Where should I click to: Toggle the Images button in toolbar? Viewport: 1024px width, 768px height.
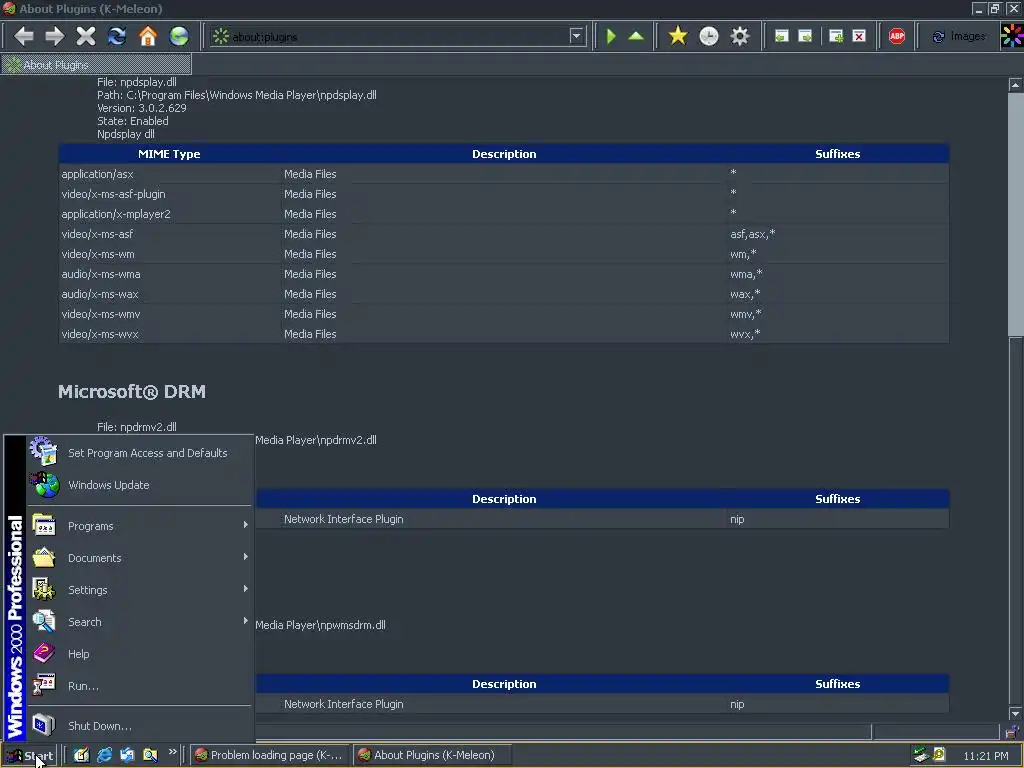(x=959, y=36)
